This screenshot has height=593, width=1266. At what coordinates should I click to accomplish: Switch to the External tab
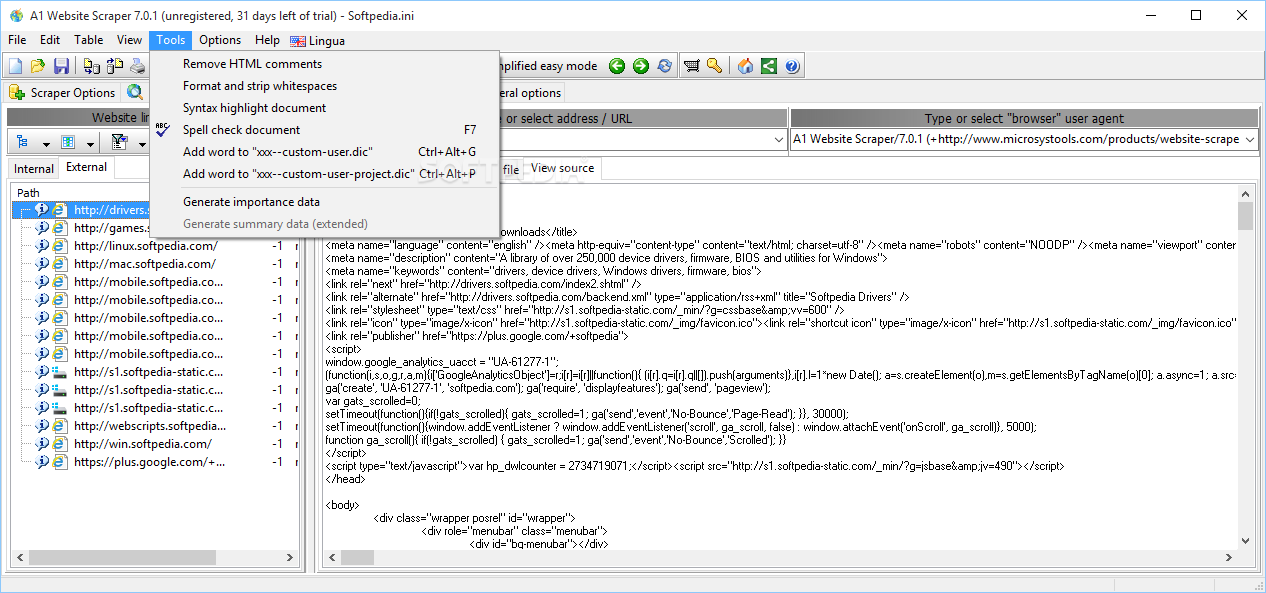(86, 167)
